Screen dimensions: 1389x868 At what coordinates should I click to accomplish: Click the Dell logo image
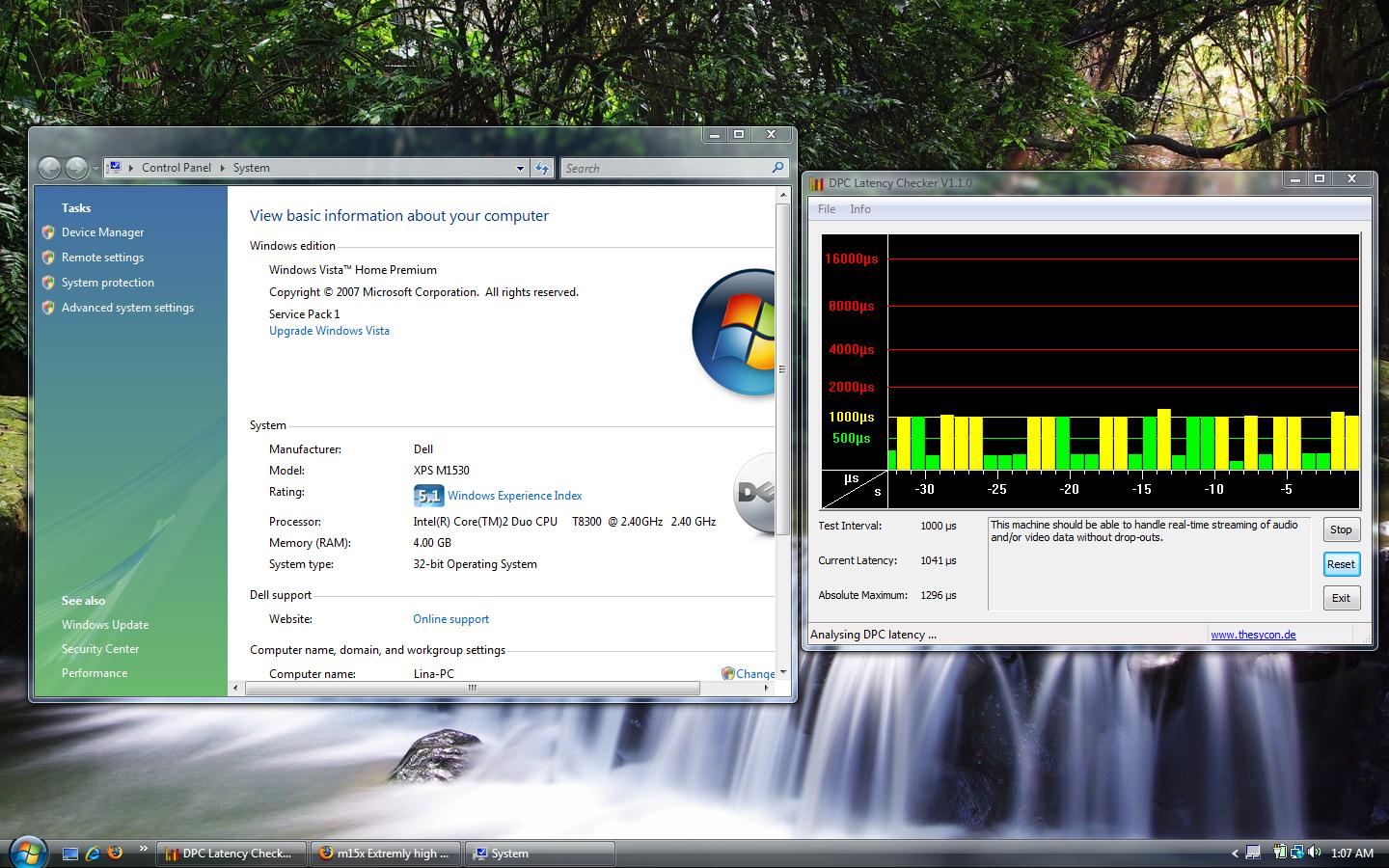click(x=754, y=494)
